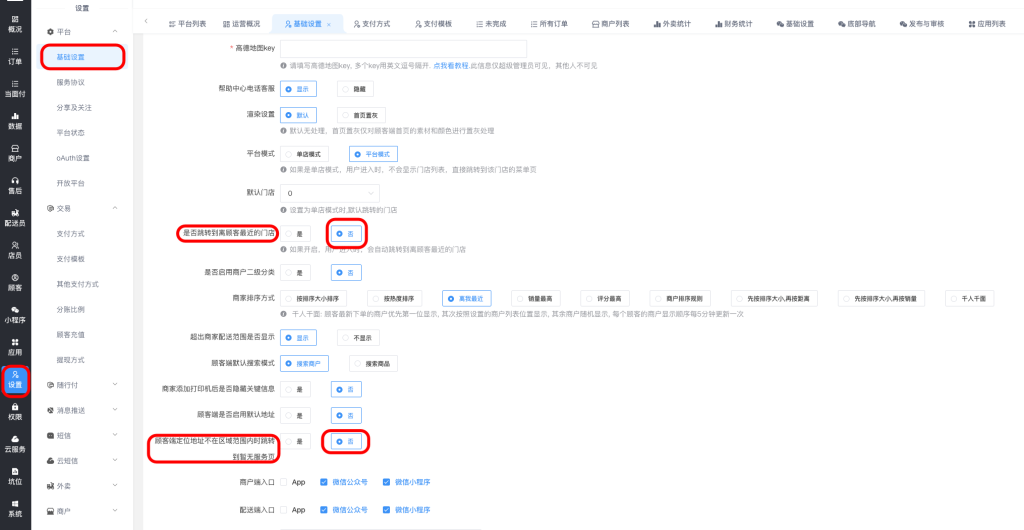1024x530 pixels.
Task: Open the 权限 permissions lock icon
Action: pyautogui.click(x=15, y=410)
